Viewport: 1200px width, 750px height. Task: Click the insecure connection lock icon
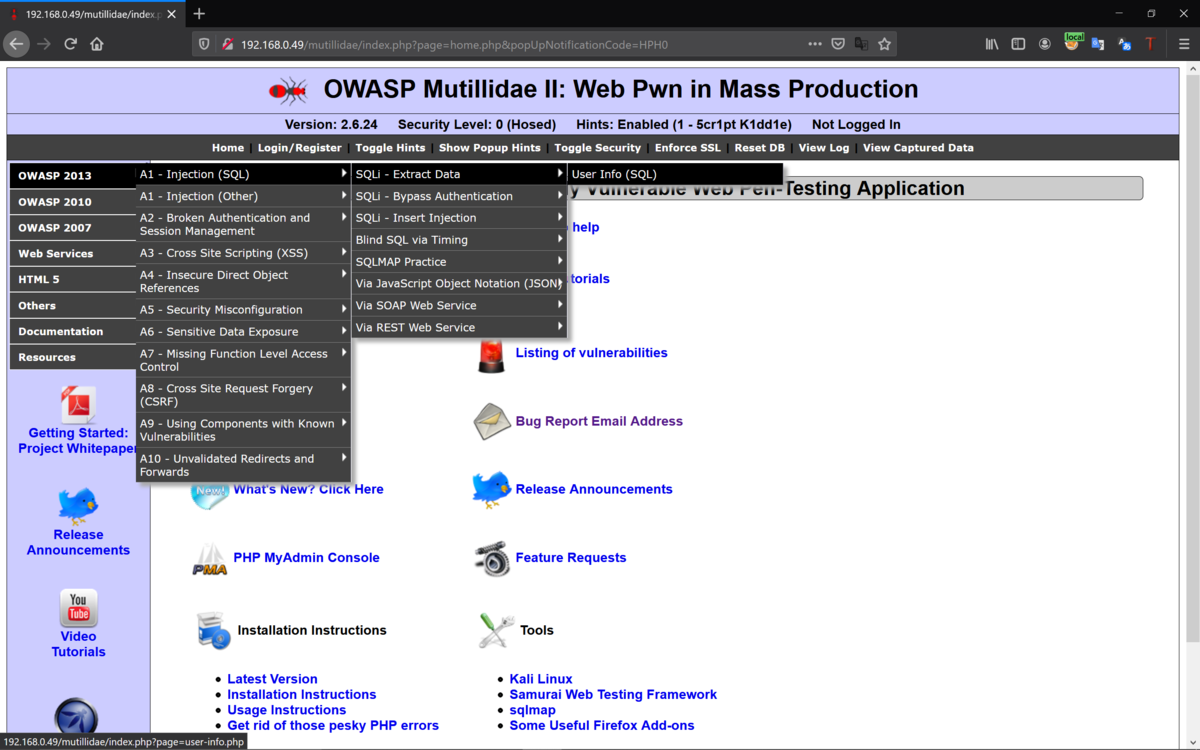(x=227, y=44)
